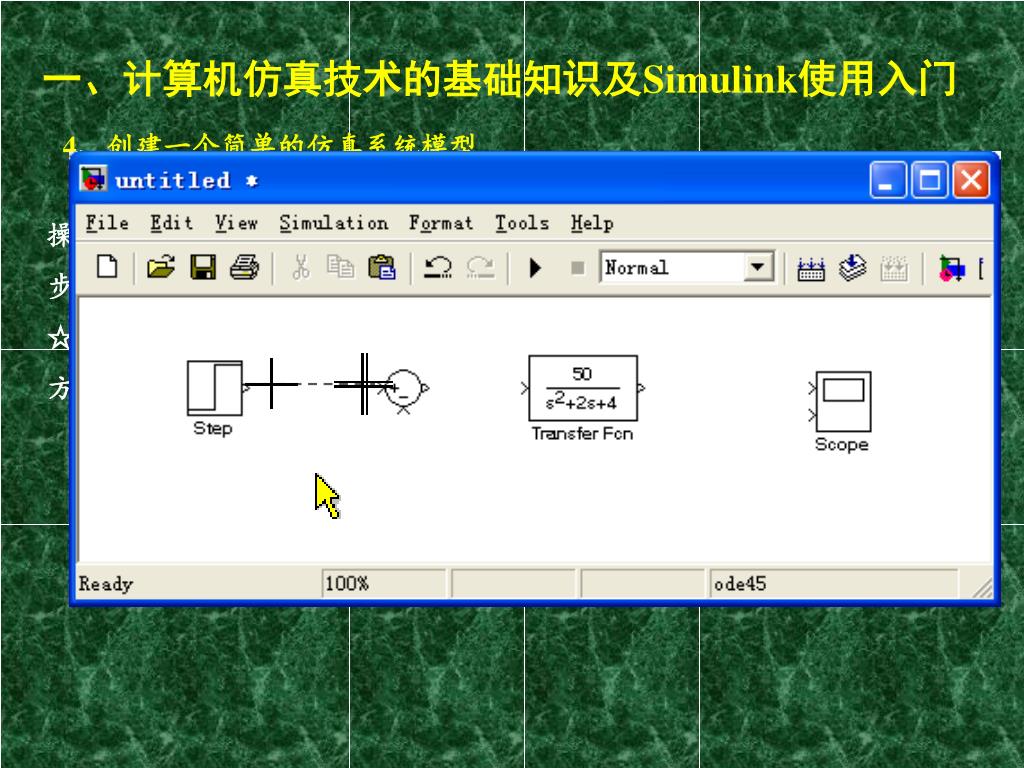Click the Ready status text
Screen dimensions: 1024x768
(x=106, y=583)
